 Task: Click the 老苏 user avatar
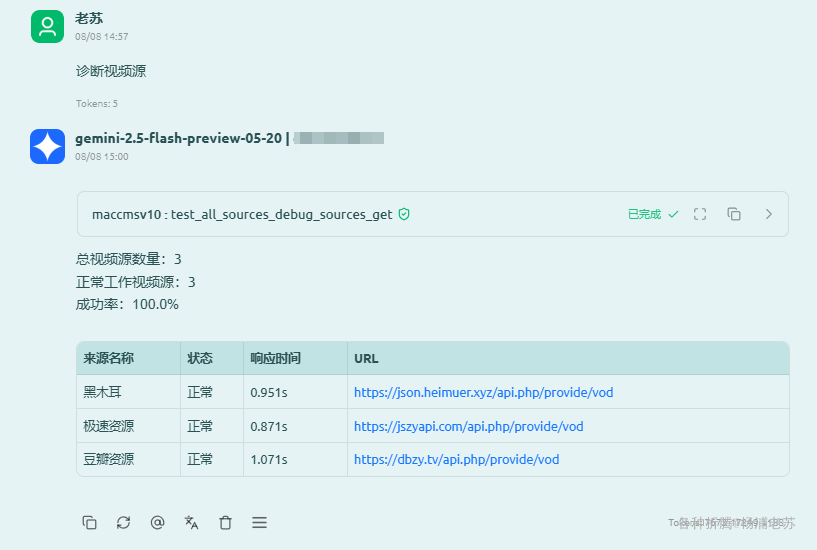pyautogui.click(x=47, y=27)
